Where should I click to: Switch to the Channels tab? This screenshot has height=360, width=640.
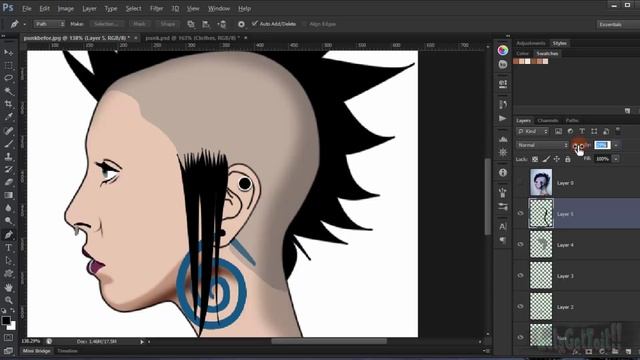click(548, 120)
